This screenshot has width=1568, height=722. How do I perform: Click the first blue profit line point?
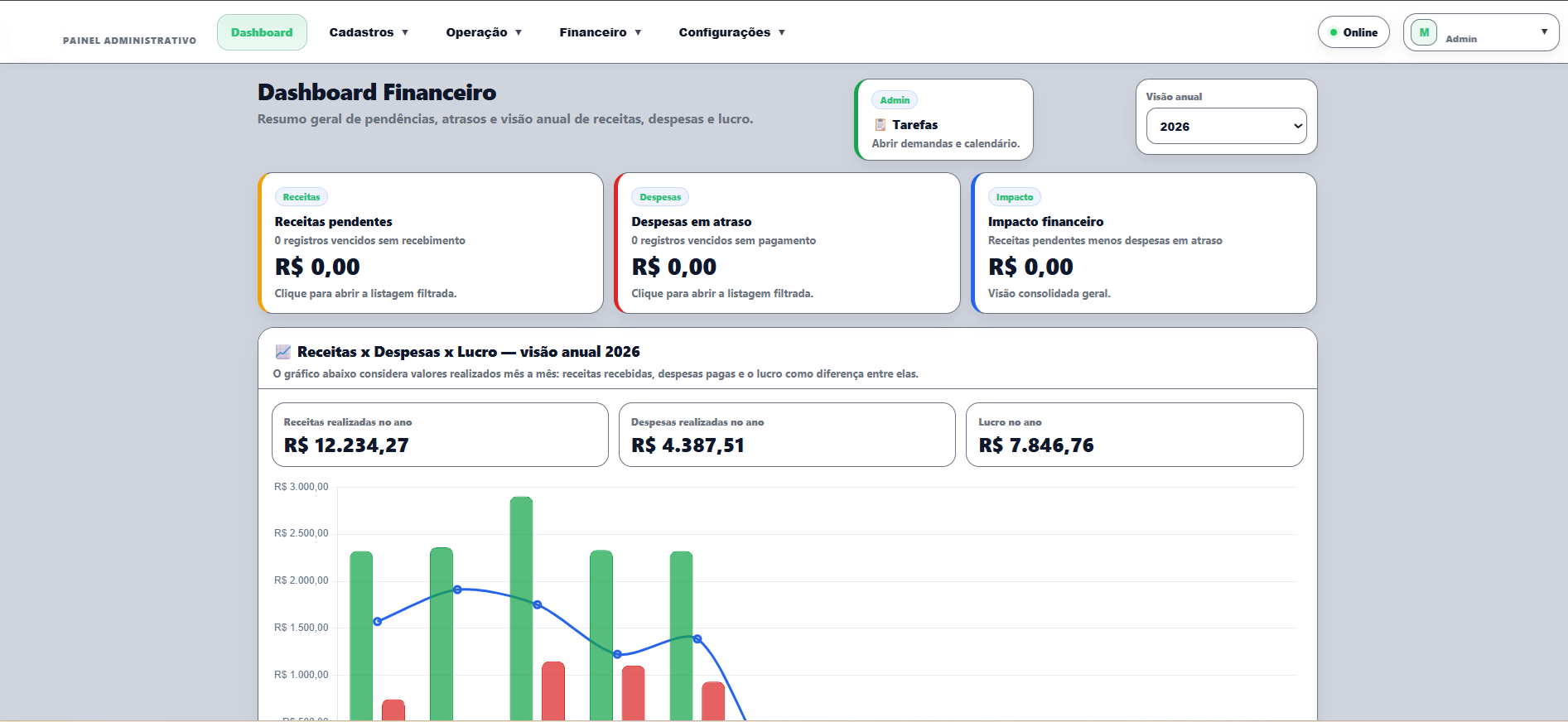[x=378, y=621]
